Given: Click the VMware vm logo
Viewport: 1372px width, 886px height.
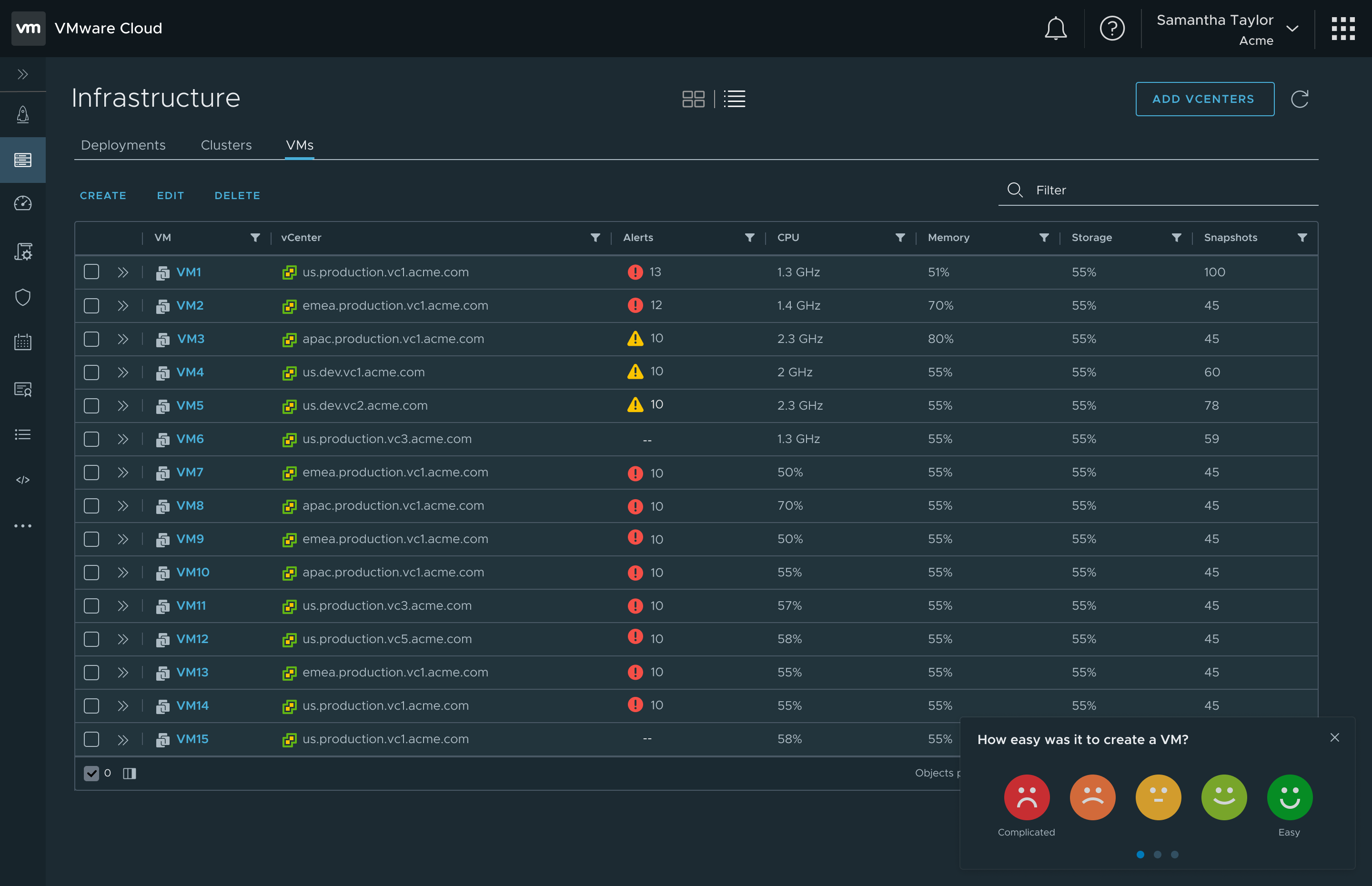Looking at the screenshot, I should coord(28,28).
